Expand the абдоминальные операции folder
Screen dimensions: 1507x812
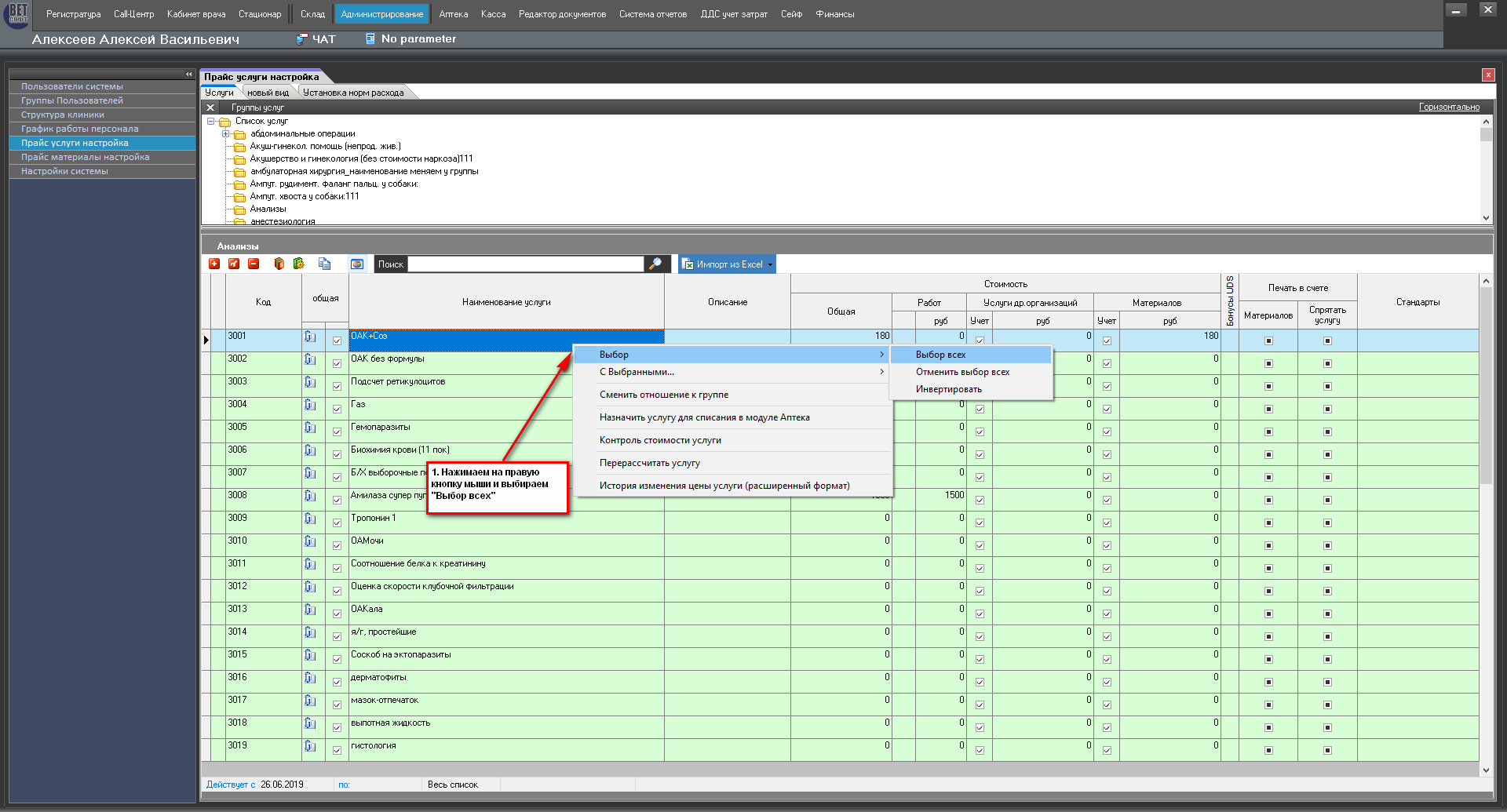(x=226, y=134)
